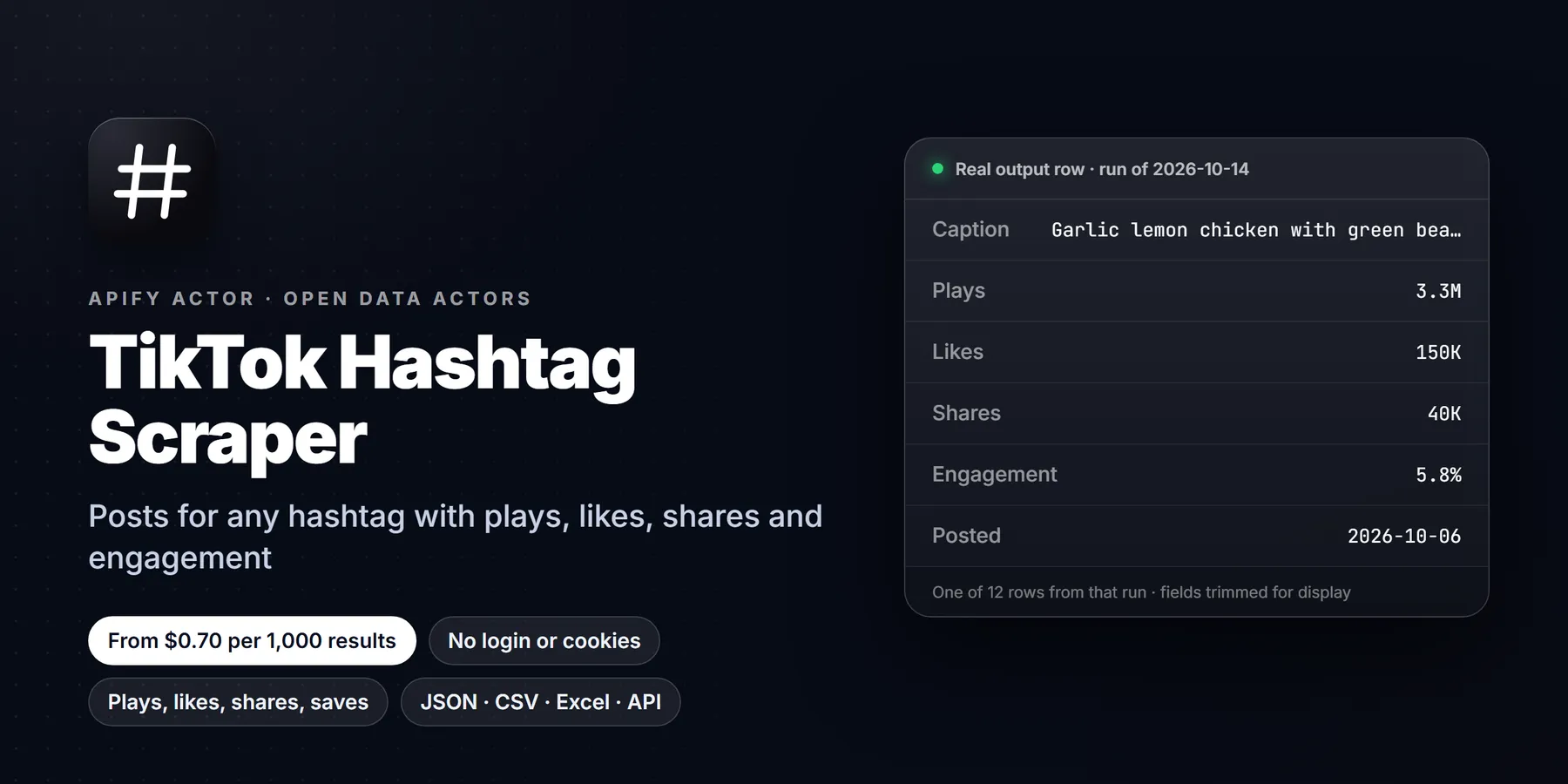This screenshot has height=784, width=1568.
Task: Click 'One of 12 rows from that run' footnote
Action: coord(1141,592)
